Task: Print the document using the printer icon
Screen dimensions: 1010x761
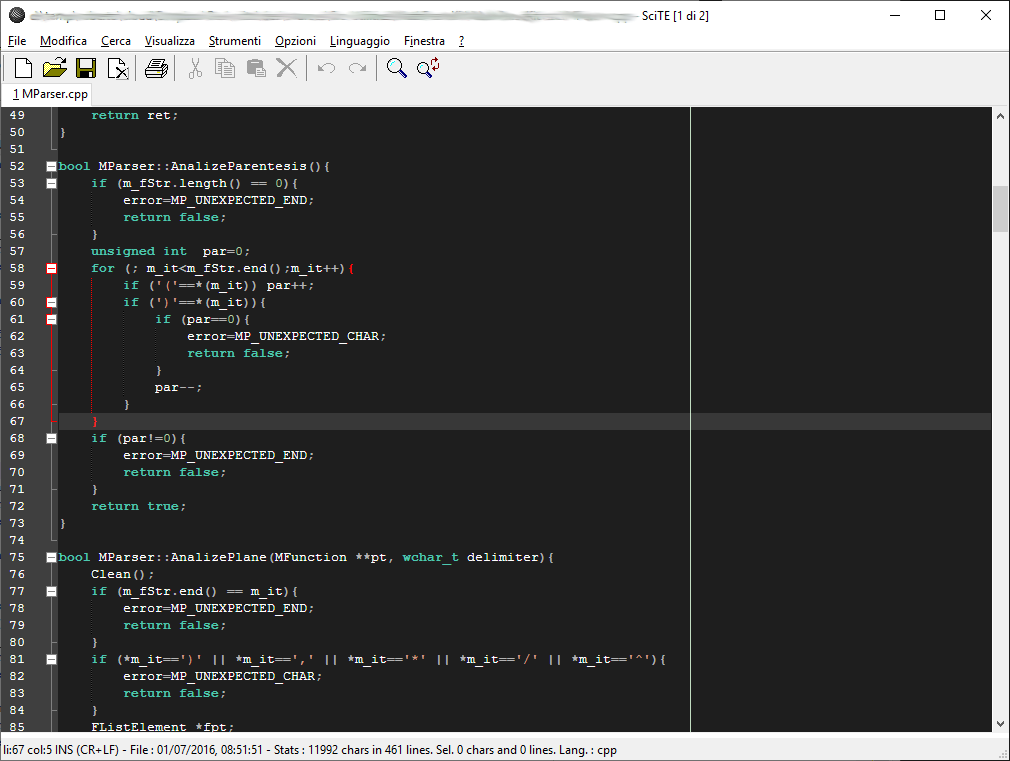Action: pyautogui.click(x=156, y=68)
